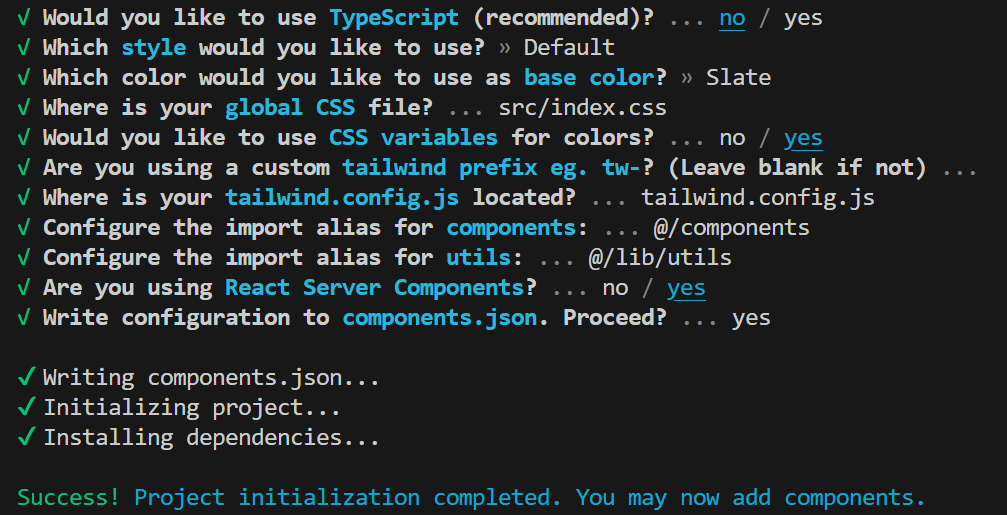Viewport: 1007px width, 515px height.
Task: Click the '@/lib/utils' alias answer
Action: [x=660, y=258]
